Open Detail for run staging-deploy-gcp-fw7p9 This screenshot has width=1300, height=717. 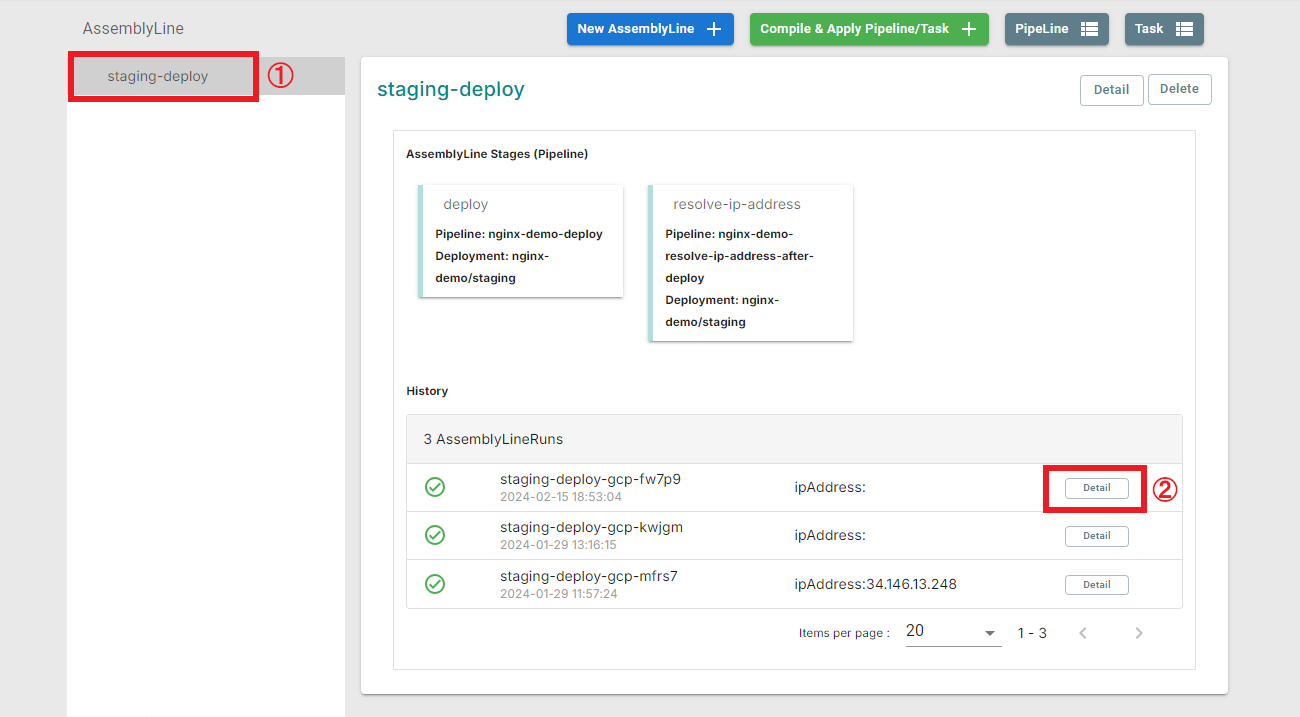[x=1096, y=488]
